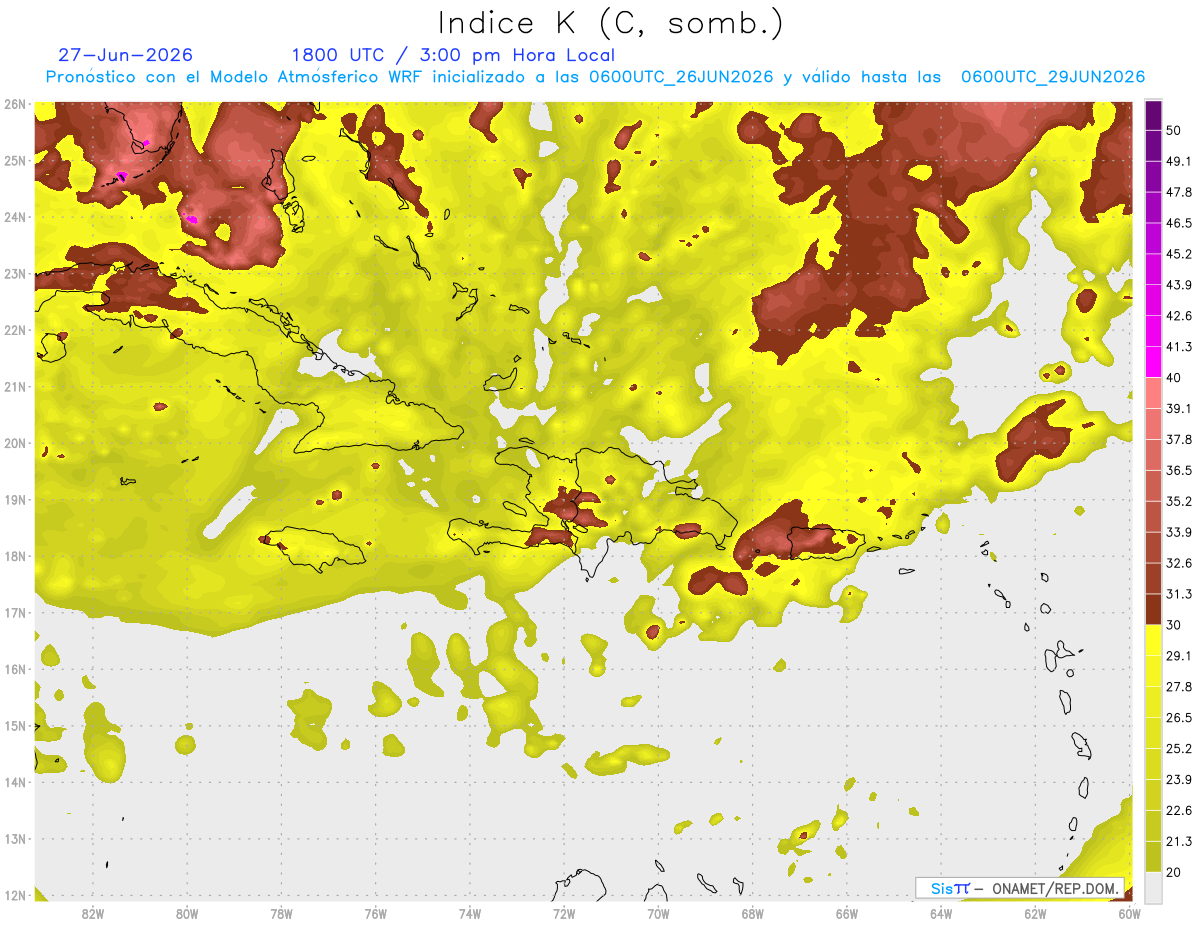Image resolution: width=1200 pixels, height=927 pixels.
Task: Select the olive 21.3 colorbar segment
Action: (x=1154, y=856)
